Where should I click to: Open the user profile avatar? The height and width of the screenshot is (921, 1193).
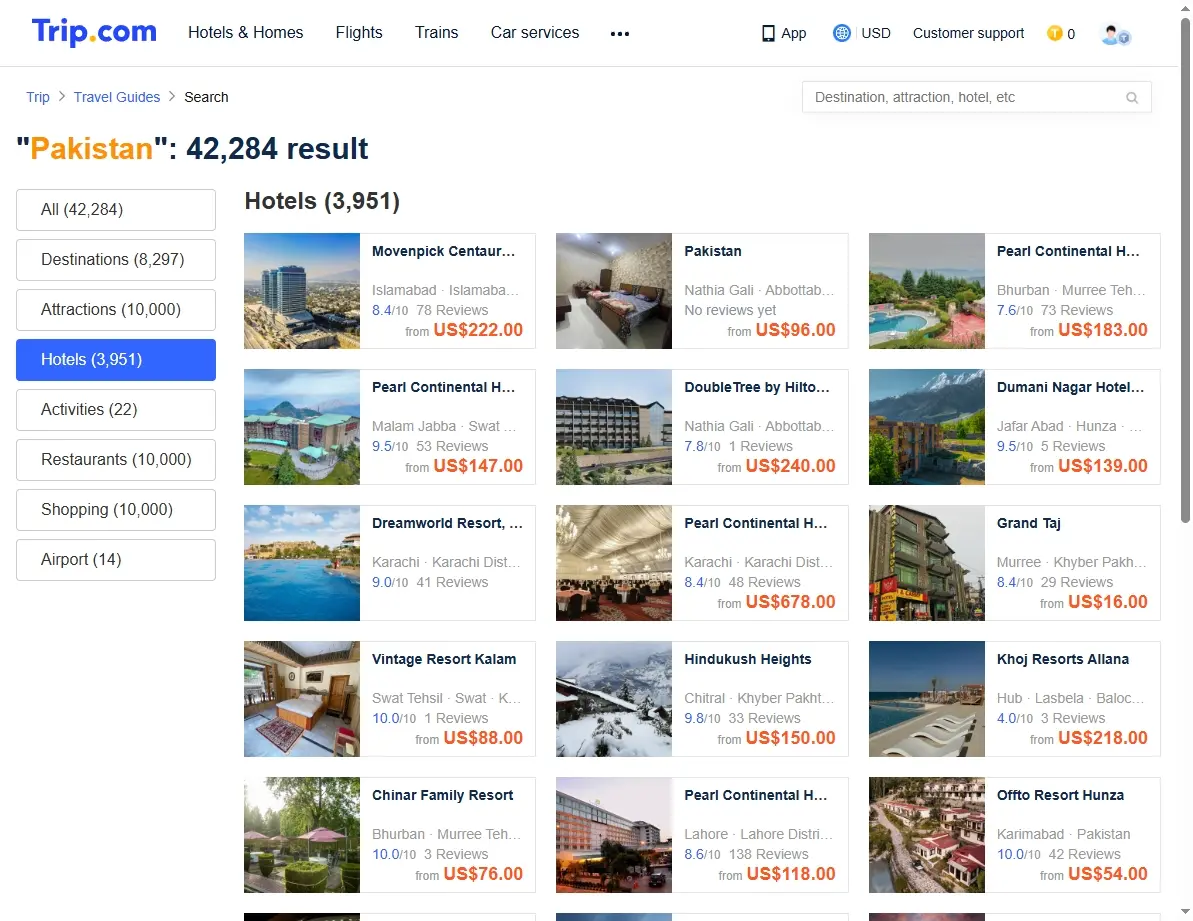(x=1115, y=34)
